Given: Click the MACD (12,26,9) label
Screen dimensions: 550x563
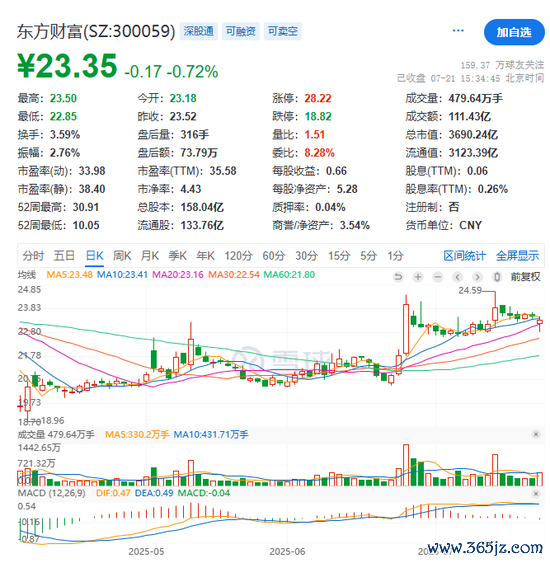Looking at the screenshot, I should [52, 493].
